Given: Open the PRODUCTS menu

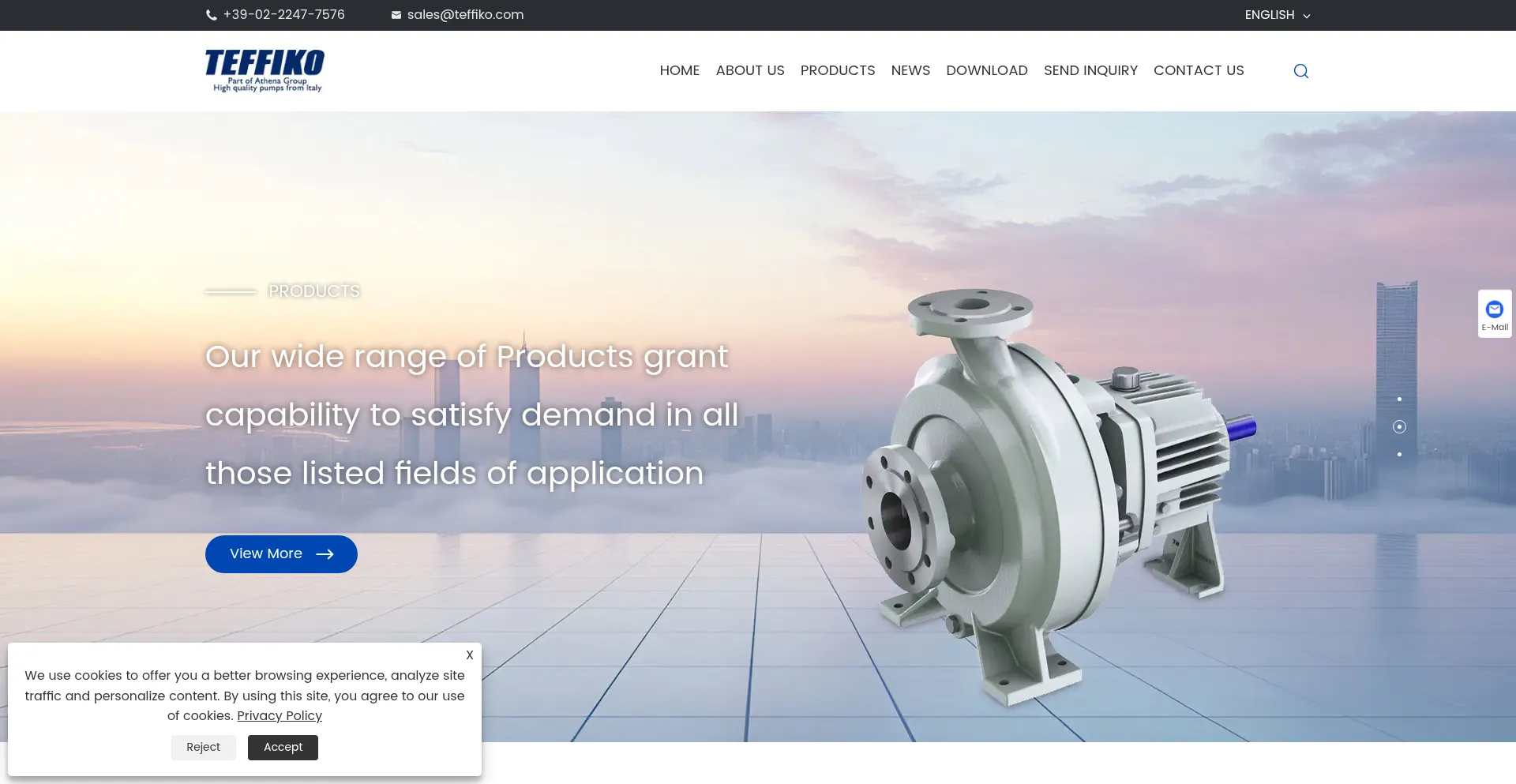Looking at the screenshot, I should point(837,70).
